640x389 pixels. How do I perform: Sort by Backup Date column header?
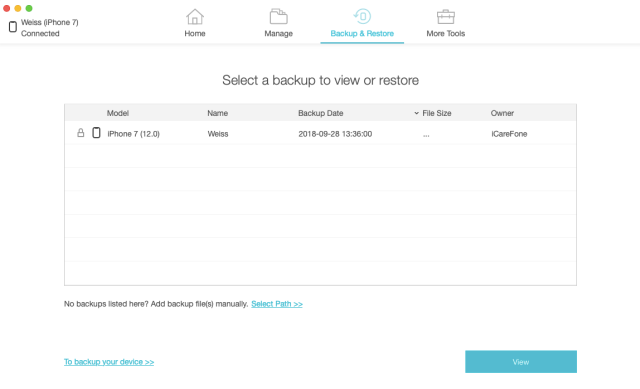pyautogui.click(x=320, y=113)
